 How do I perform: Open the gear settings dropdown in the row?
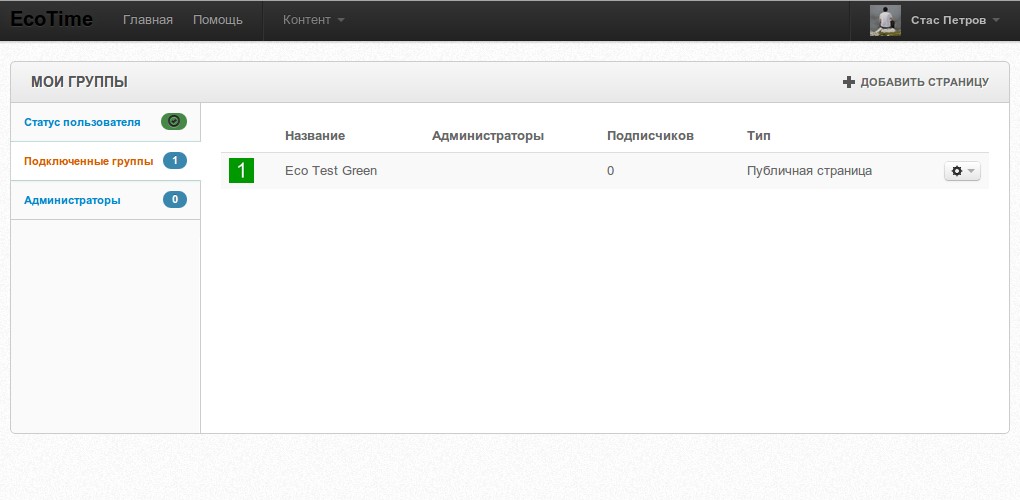click(962, 171)
